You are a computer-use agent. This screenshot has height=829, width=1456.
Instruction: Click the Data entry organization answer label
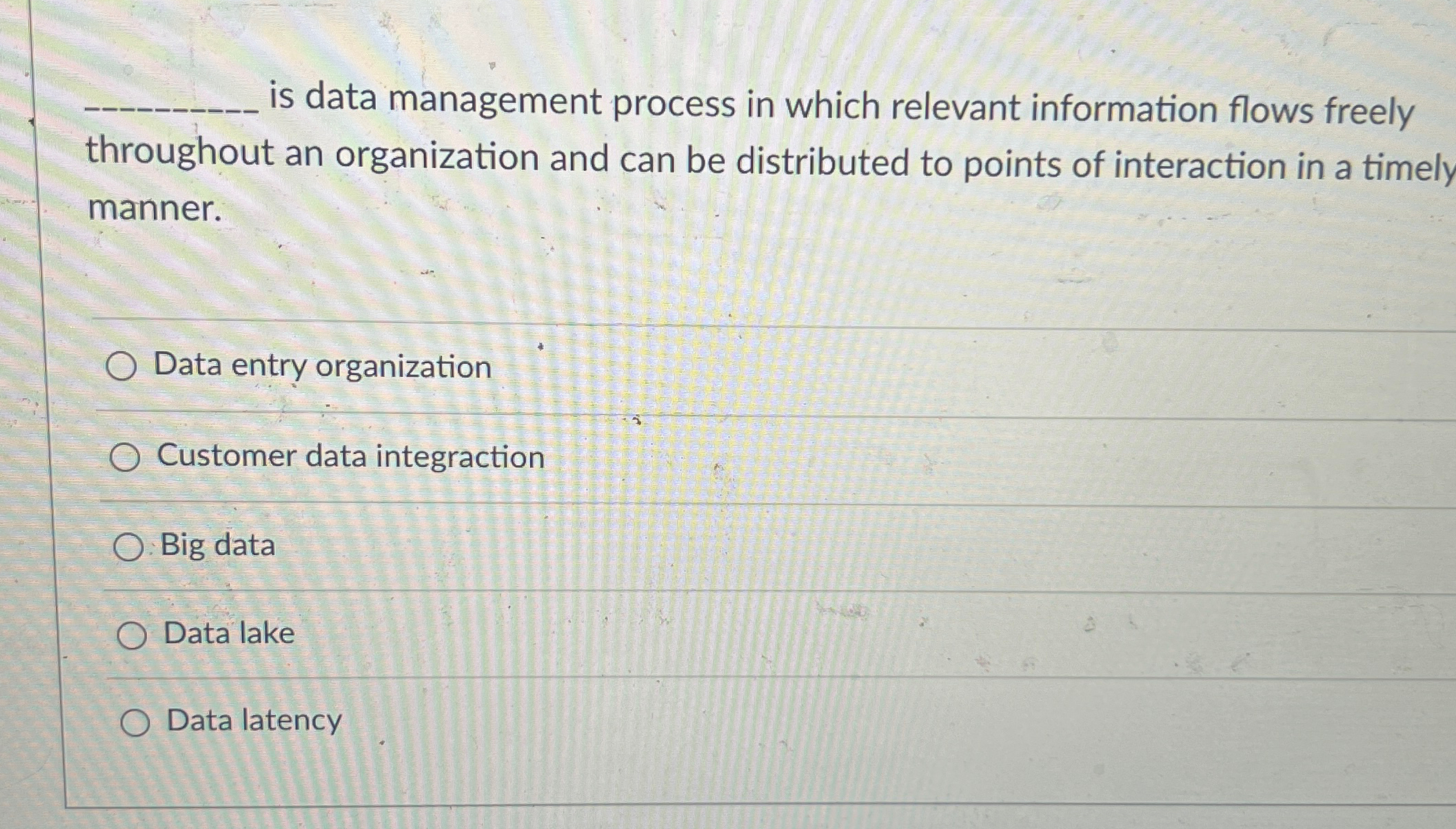(323, 366)
